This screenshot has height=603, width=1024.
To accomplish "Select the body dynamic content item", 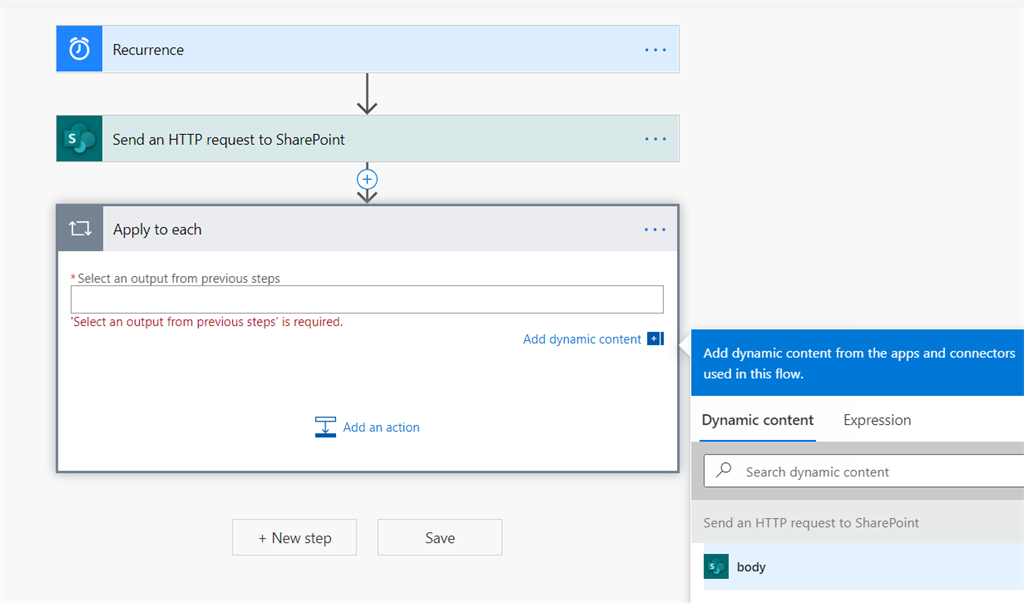I will click(x=751, y=567).
